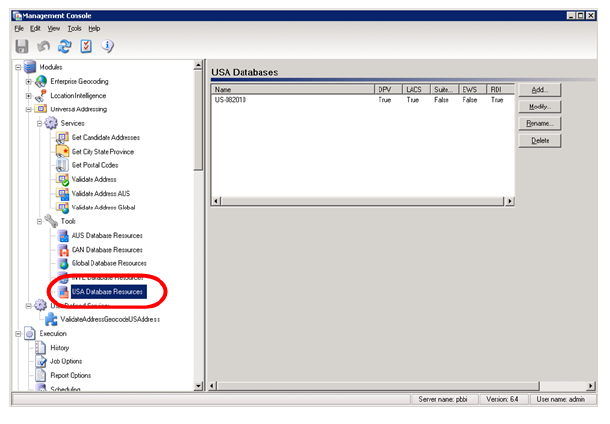Select the Universal Addressing module icon
This screenshot has height=424, width=610.
coord(41,109)
